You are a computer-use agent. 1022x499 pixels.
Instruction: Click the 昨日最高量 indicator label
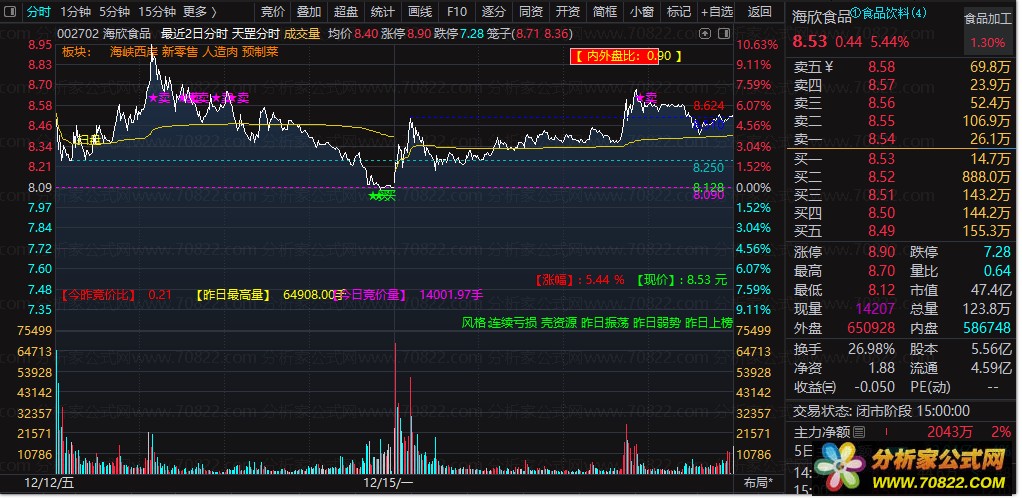pyautogui.click(x=233, y=295)
